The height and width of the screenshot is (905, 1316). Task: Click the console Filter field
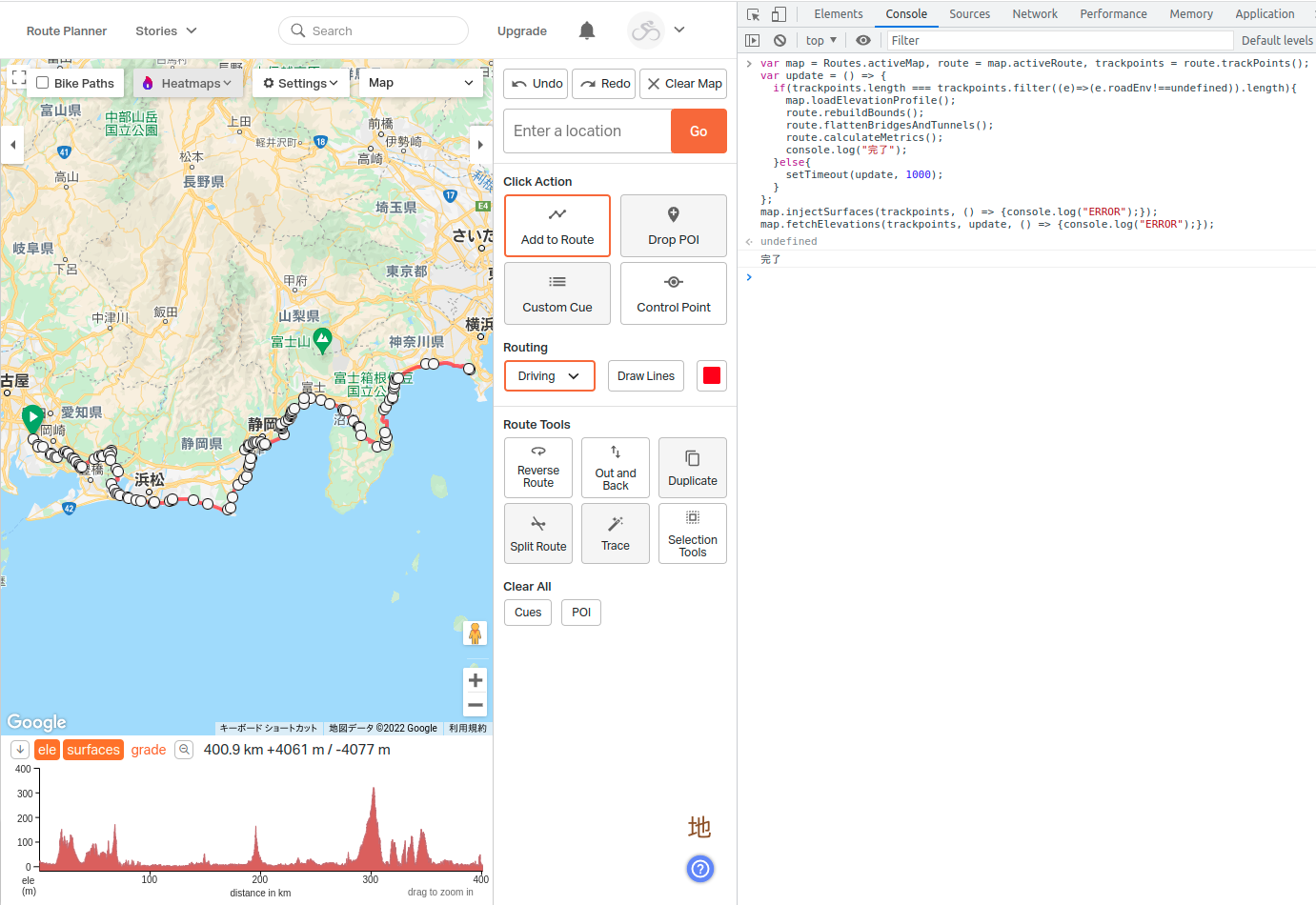coord(1060,40)
